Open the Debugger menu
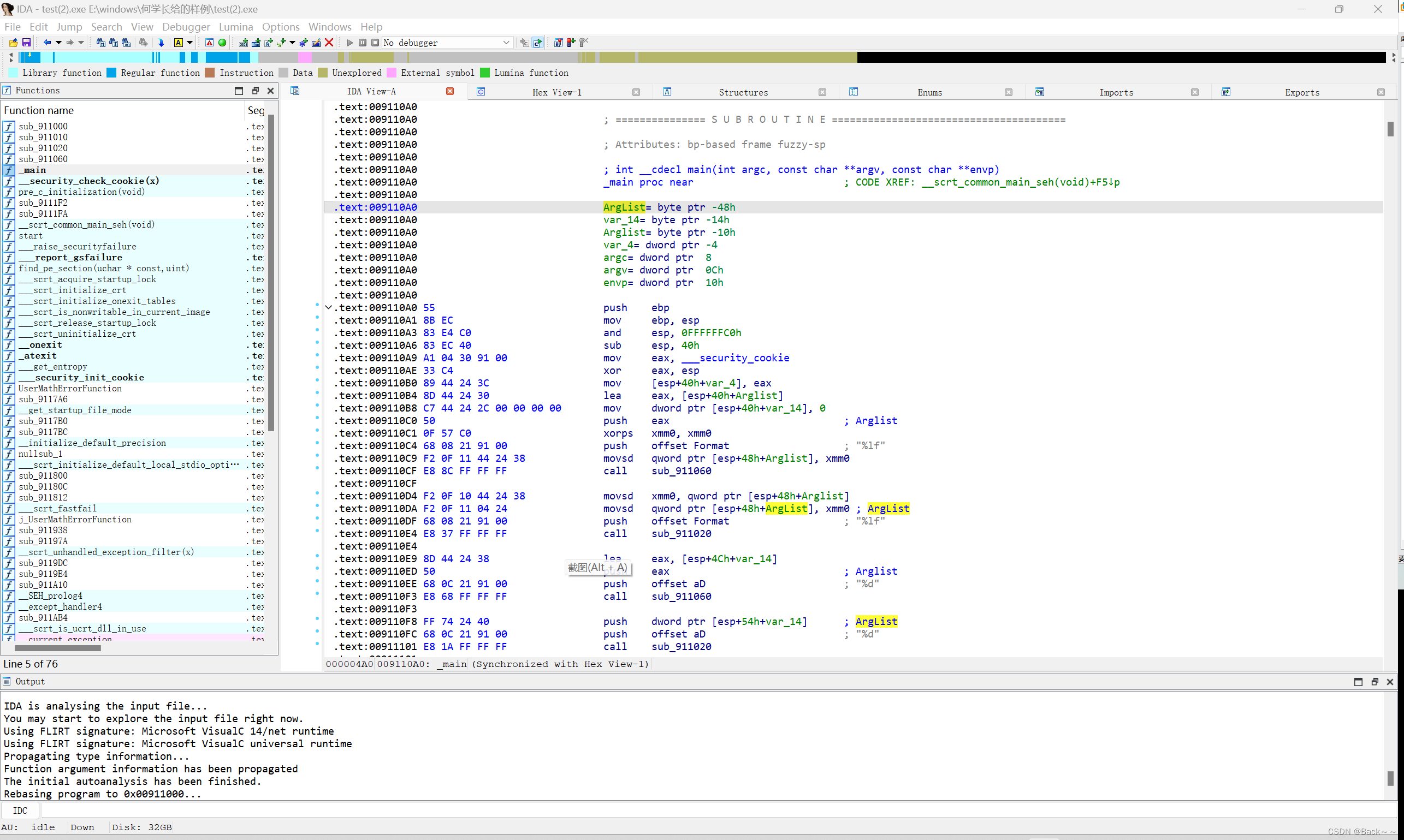Screen dimensions: 1404x840 186,27
